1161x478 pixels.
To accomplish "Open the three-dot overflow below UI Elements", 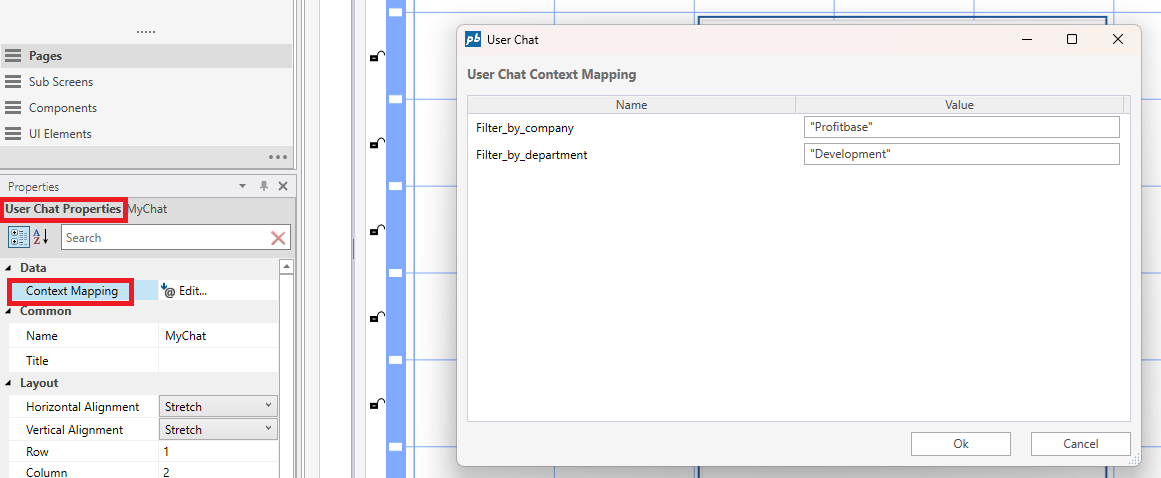I will [x=278, y=157].
